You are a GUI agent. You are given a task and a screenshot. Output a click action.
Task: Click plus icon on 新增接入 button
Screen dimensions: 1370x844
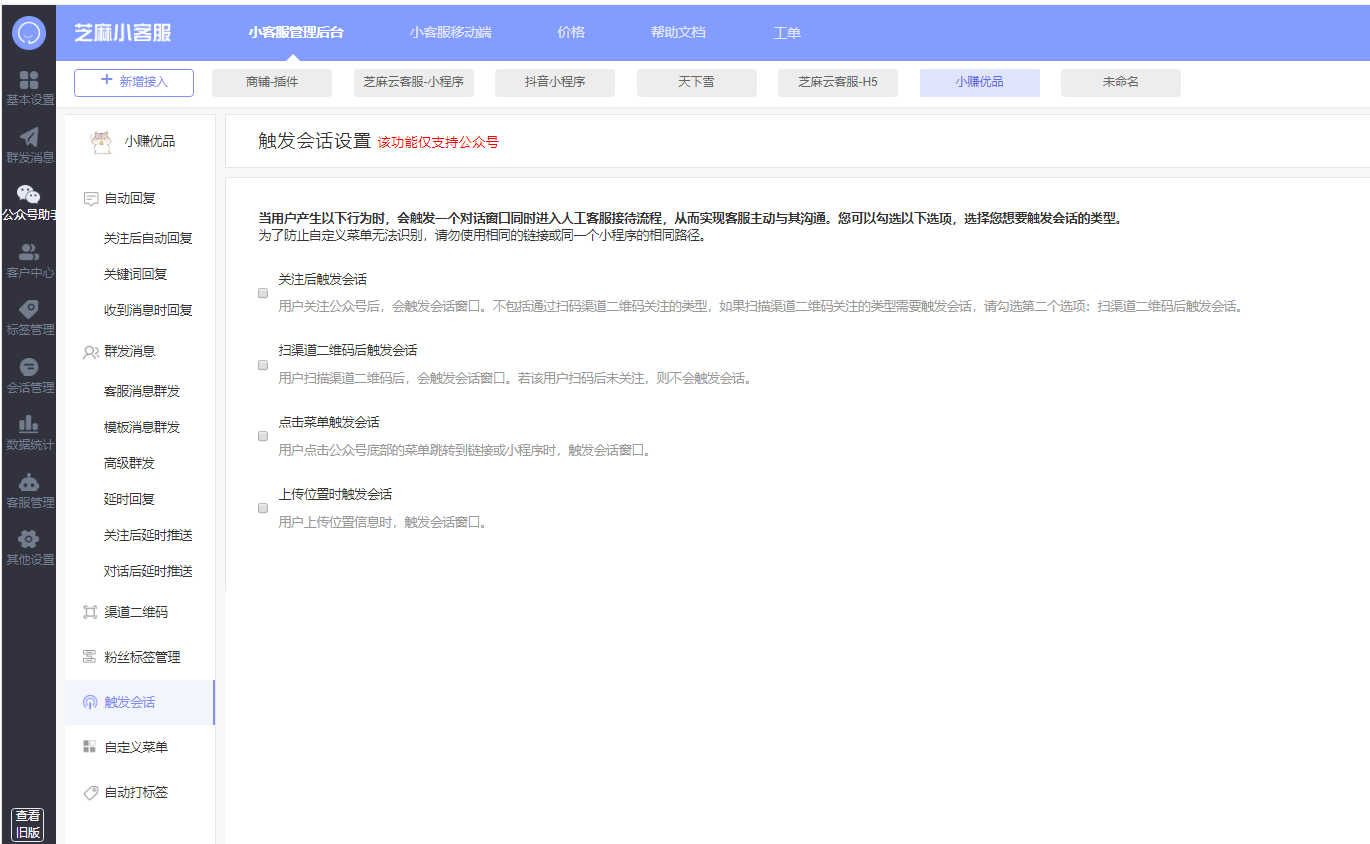click(107, 80)
